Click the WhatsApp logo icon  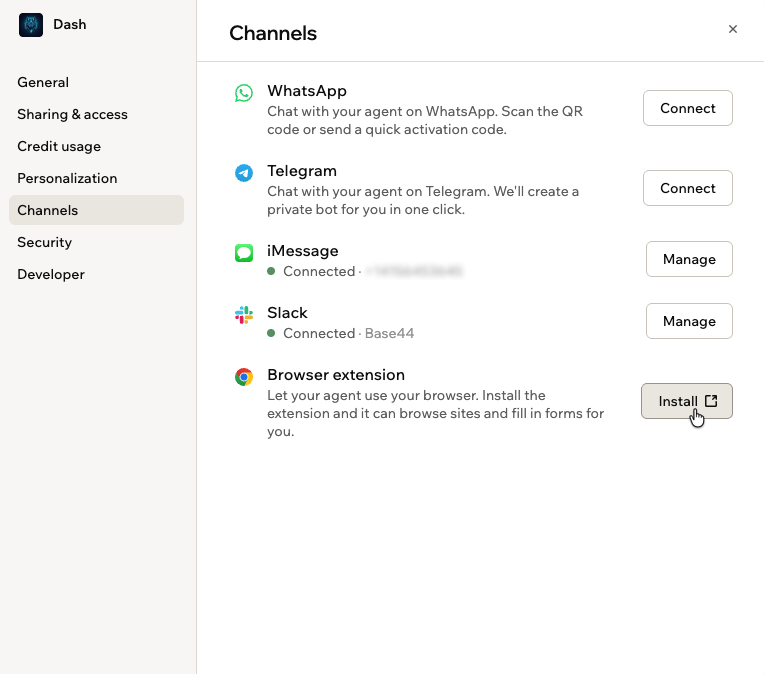(244, 93)
